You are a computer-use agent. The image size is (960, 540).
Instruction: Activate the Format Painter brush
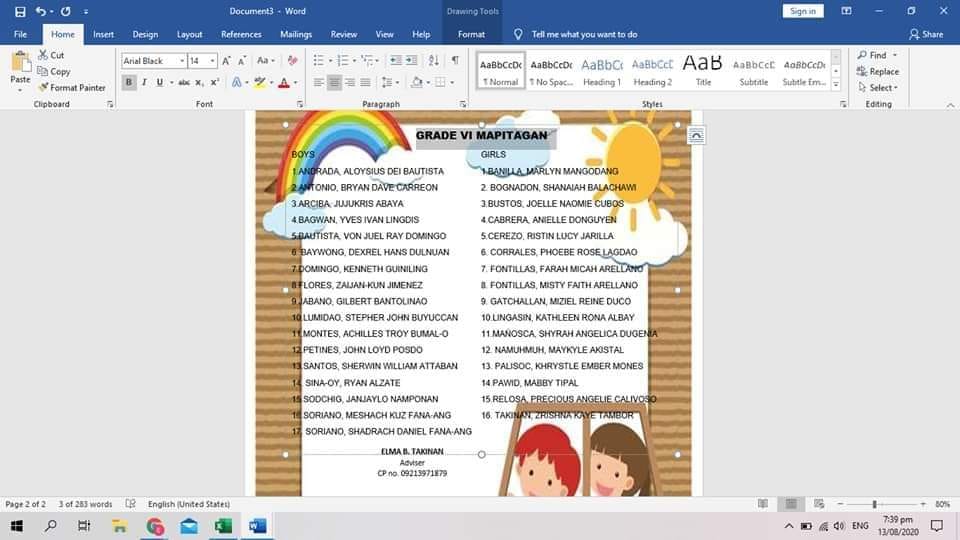pyautogui.click(x=72, y=88)
